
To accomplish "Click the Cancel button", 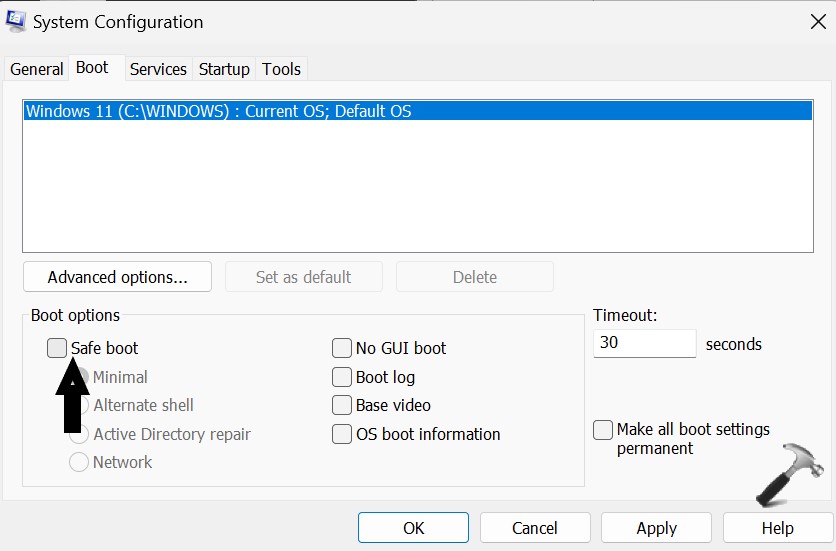I will click(x=535, y=528).
